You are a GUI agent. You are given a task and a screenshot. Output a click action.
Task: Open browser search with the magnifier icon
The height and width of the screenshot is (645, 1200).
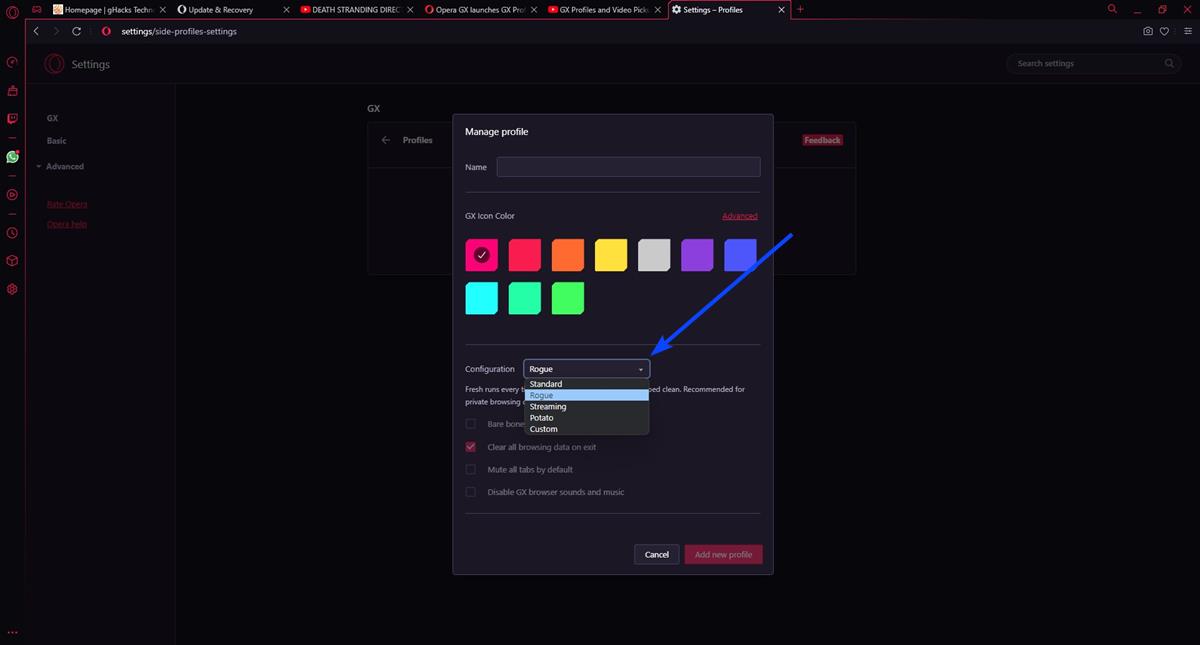pyautogui.click(x=1112, y=9)
